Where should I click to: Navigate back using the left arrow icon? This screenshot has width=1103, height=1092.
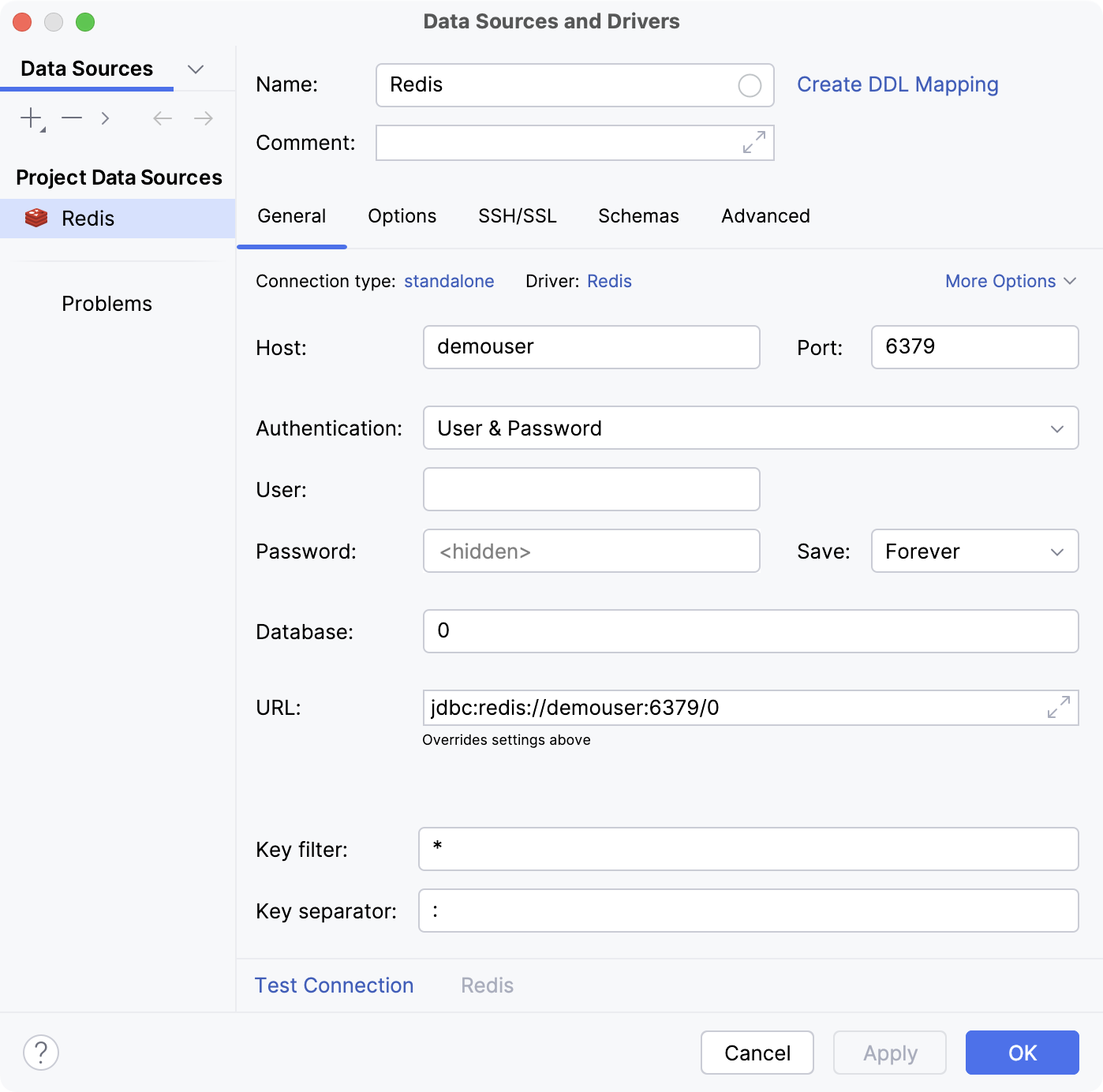pos(162,118)
